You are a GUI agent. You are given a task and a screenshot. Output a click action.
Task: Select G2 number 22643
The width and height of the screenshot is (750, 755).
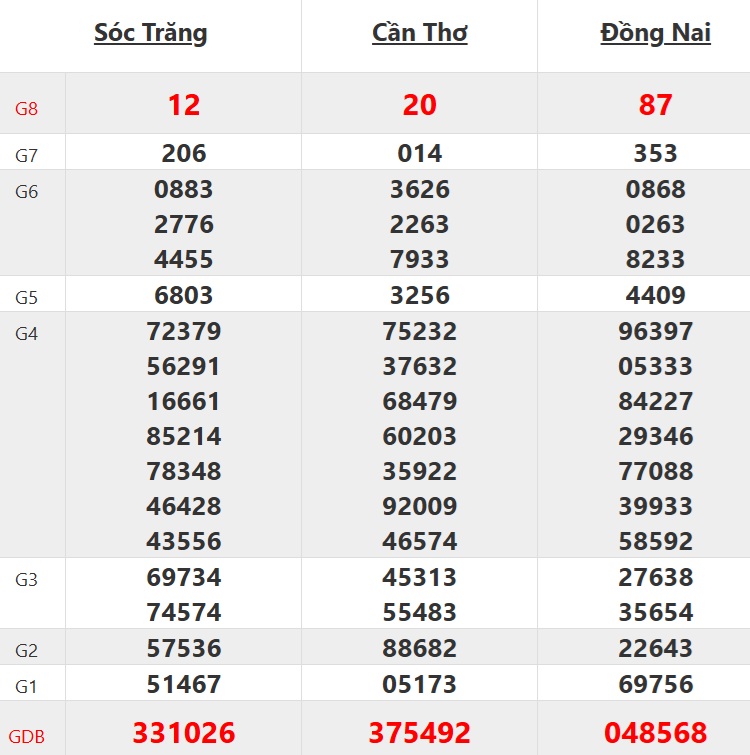click(x=656, y=649)
